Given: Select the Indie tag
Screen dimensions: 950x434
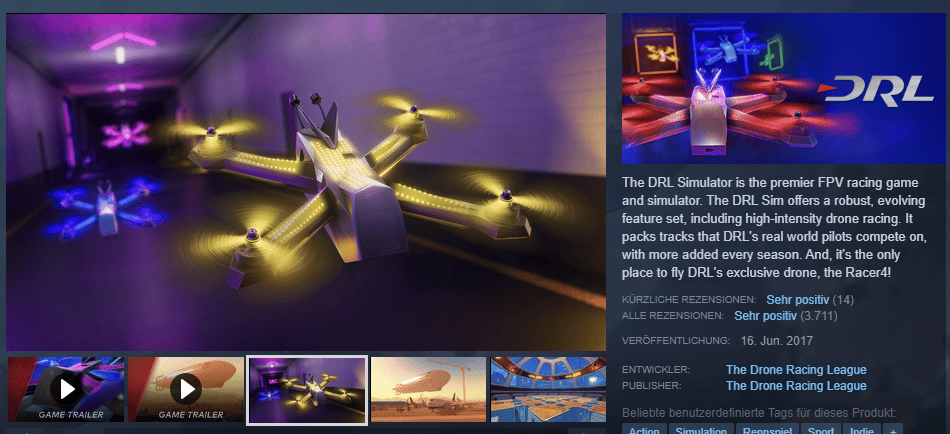Looking at the screenshot, I should pos(862,430).
